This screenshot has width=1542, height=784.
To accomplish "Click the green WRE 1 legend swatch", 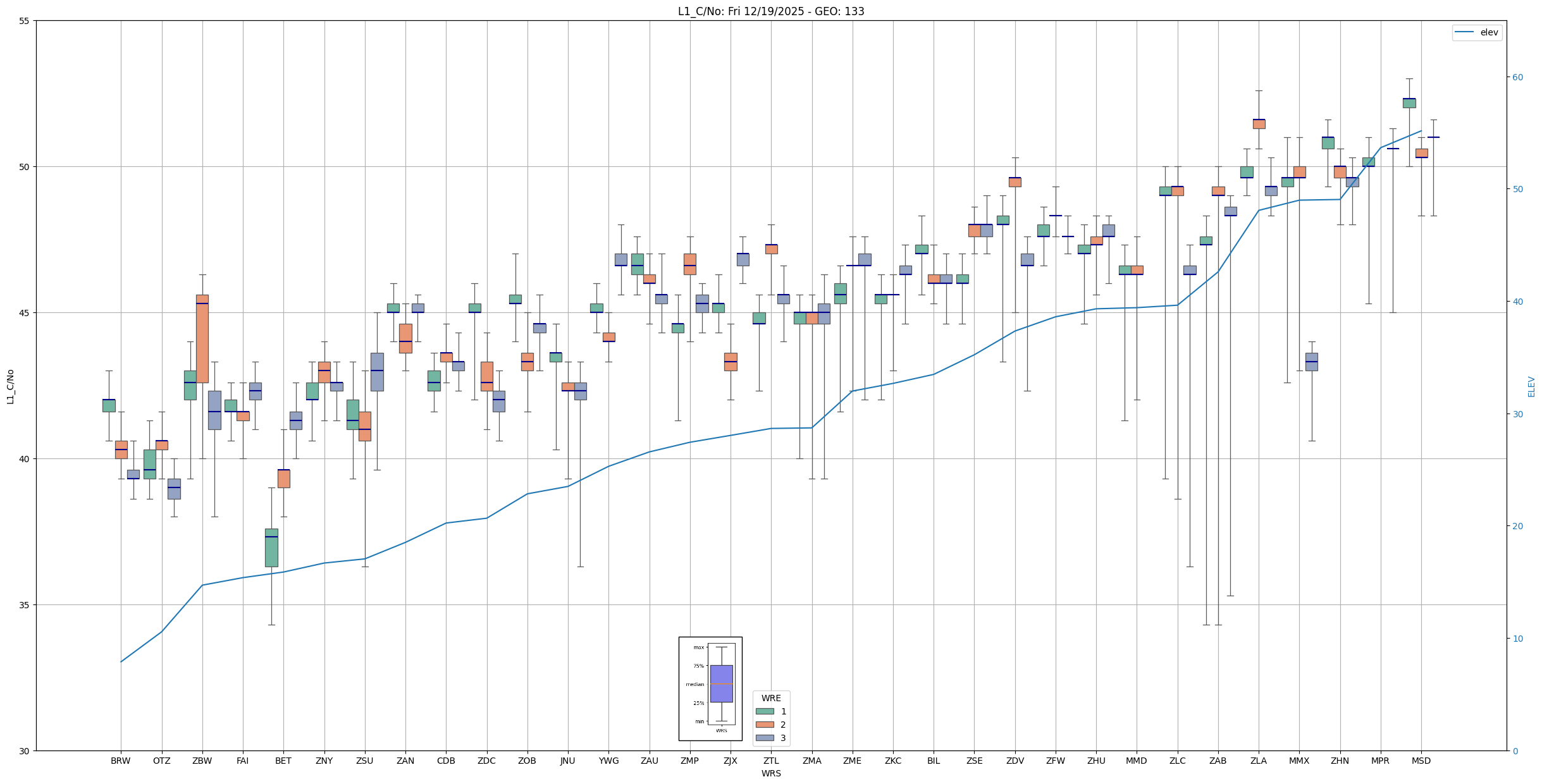I will (x=765, y=711).
